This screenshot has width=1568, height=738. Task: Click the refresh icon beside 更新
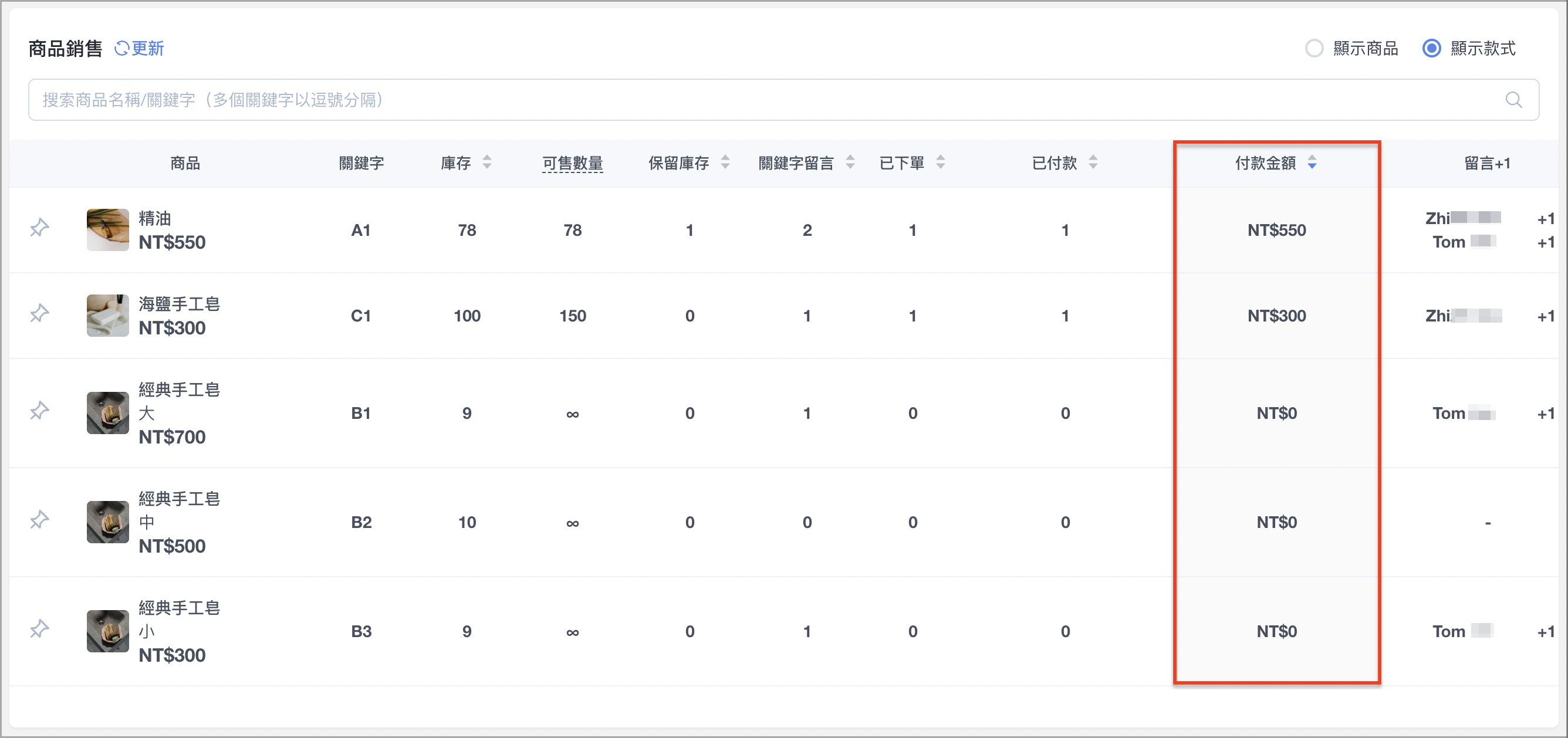click(121, 48)
